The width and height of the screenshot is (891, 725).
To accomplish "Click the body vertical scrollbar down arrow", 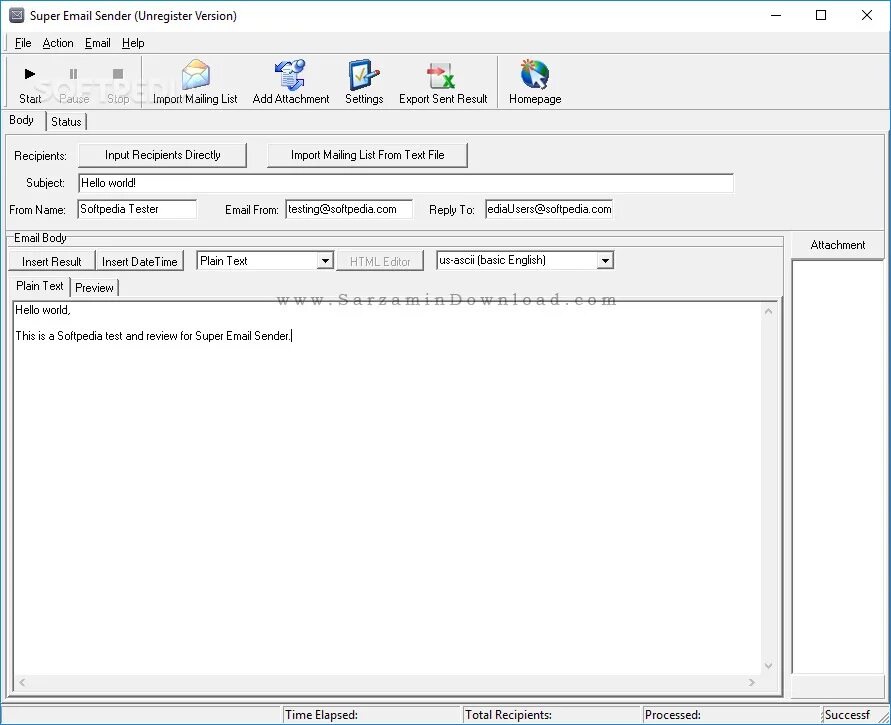I will [x=768, y=666].
